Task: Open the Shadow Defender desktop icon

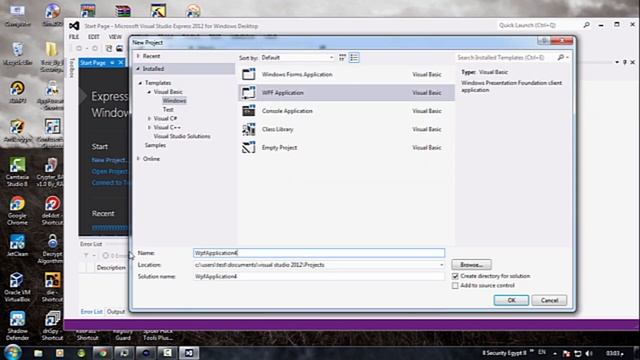Action: pyautogui.click(x=17, y=326)
